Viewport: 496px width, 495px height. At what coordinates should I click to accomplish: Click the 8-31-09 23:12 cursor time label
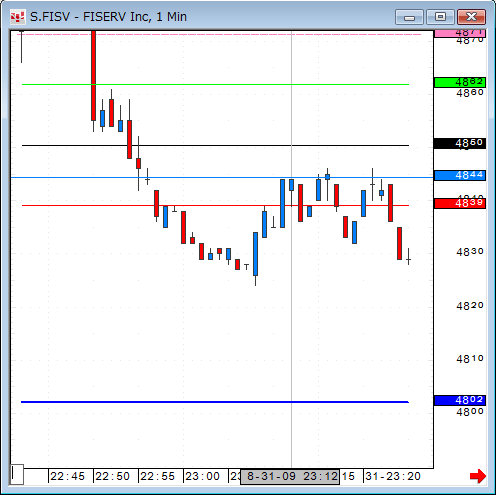click(290, 477)
